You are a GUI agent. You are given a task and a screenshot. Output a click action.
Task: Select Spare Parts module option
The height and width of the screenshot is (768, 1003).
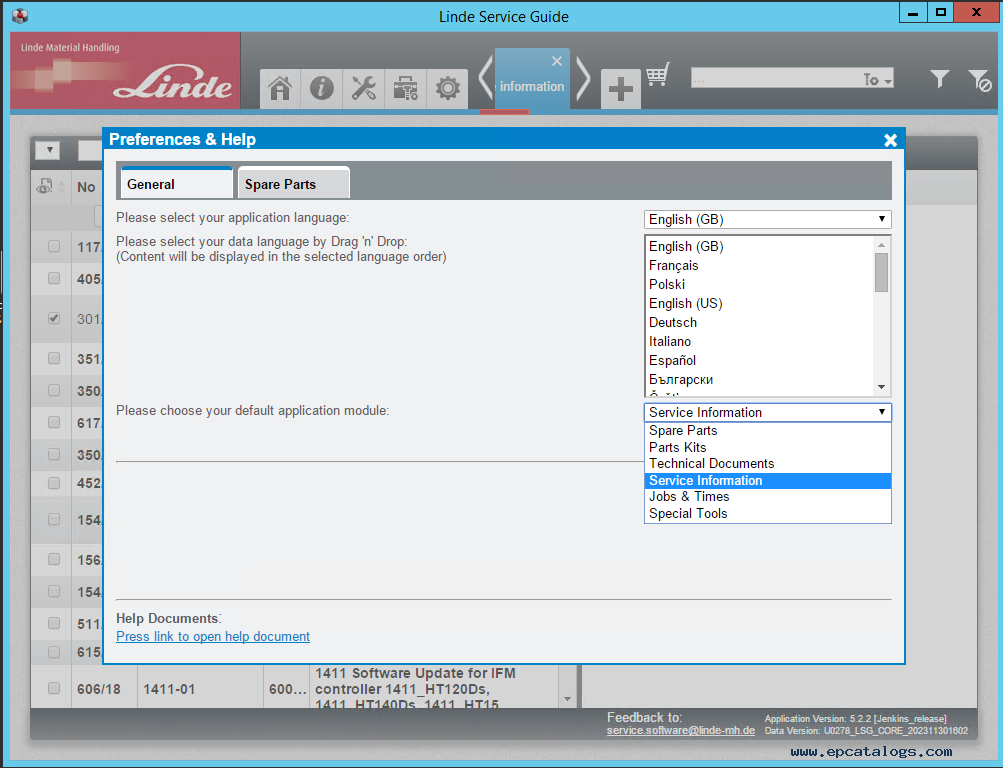click(x=767, y=430)
